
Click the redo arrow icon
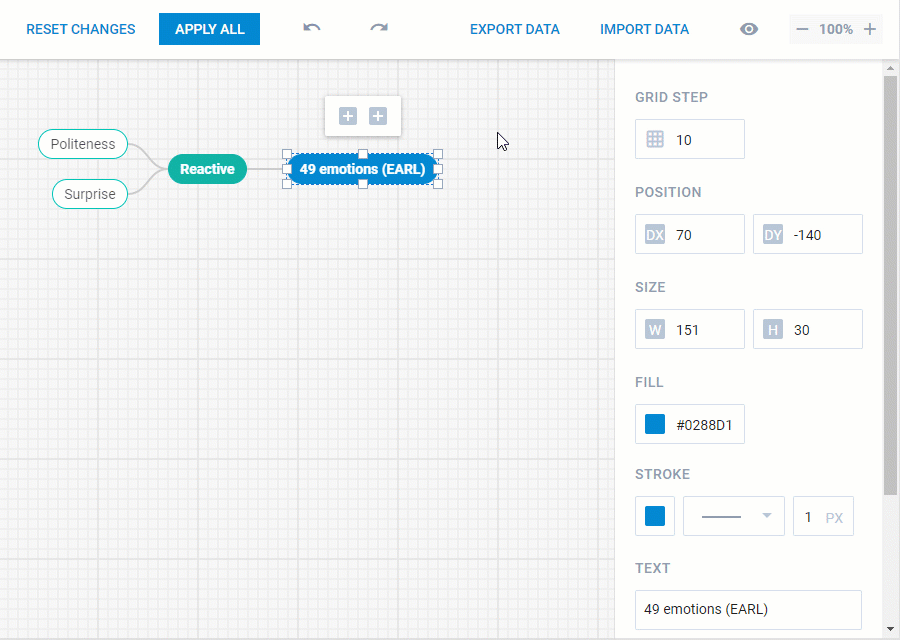(x=379, y=28)
